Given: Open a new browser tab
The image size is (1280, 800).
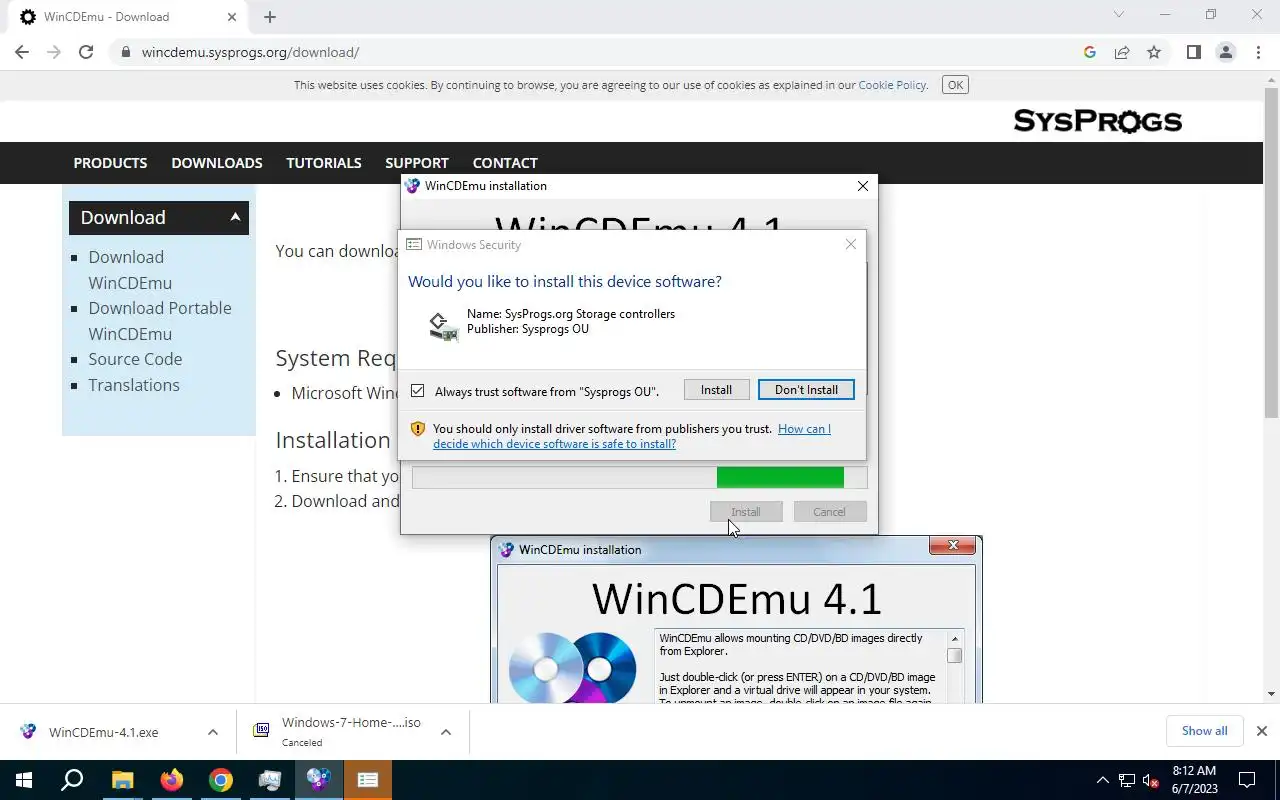Looking at the screenshot, I should tap(270, 17).
